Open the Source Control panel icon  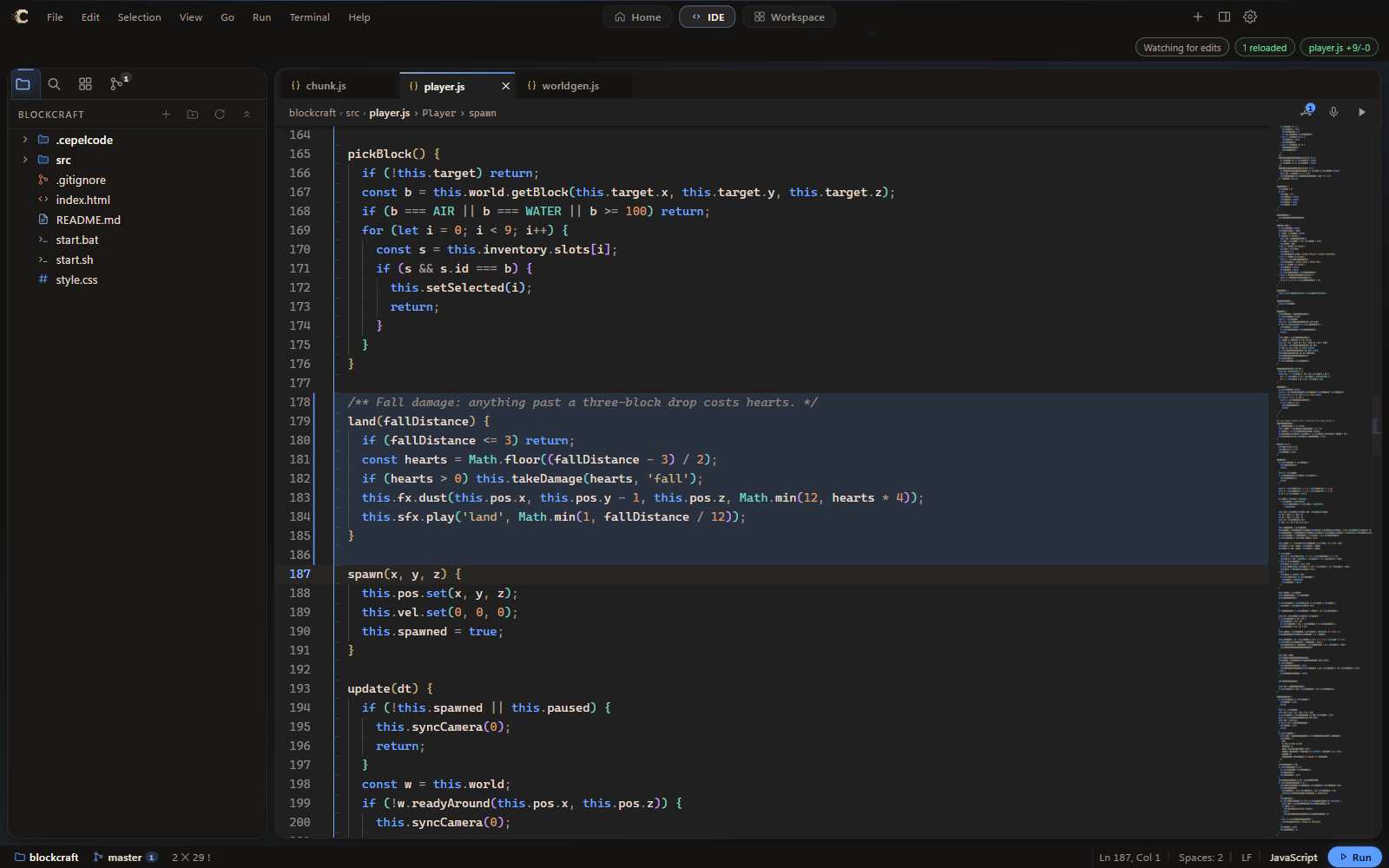[x=117, y=83]
